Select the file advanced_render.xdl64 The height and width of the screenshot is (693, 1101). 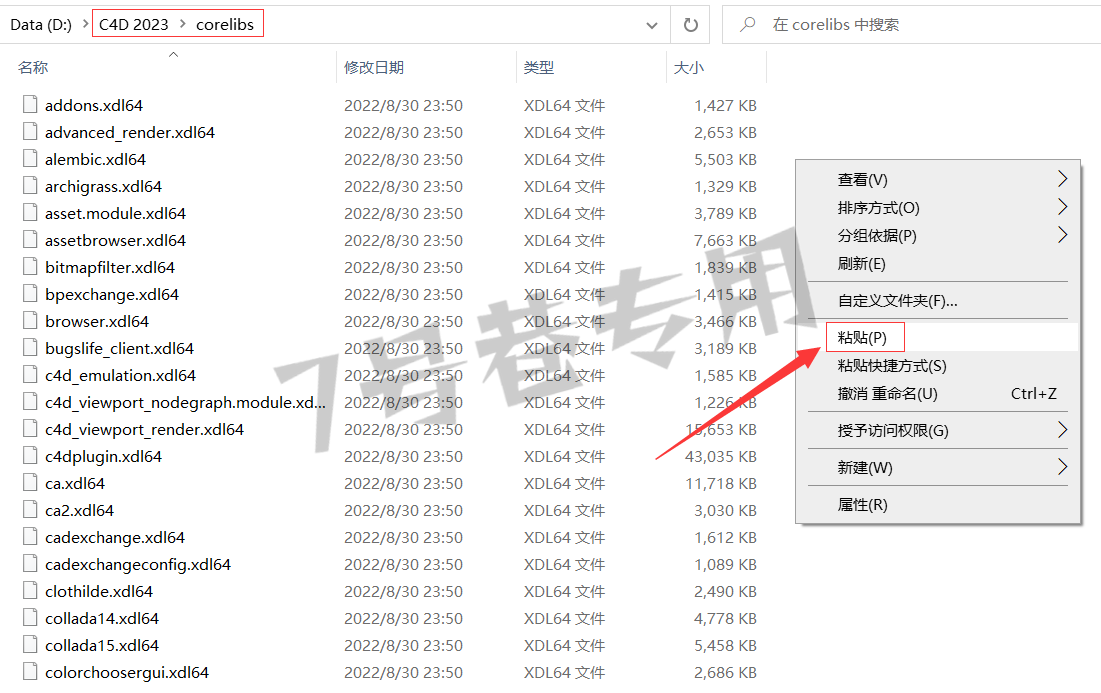click(x=130, y=132)
